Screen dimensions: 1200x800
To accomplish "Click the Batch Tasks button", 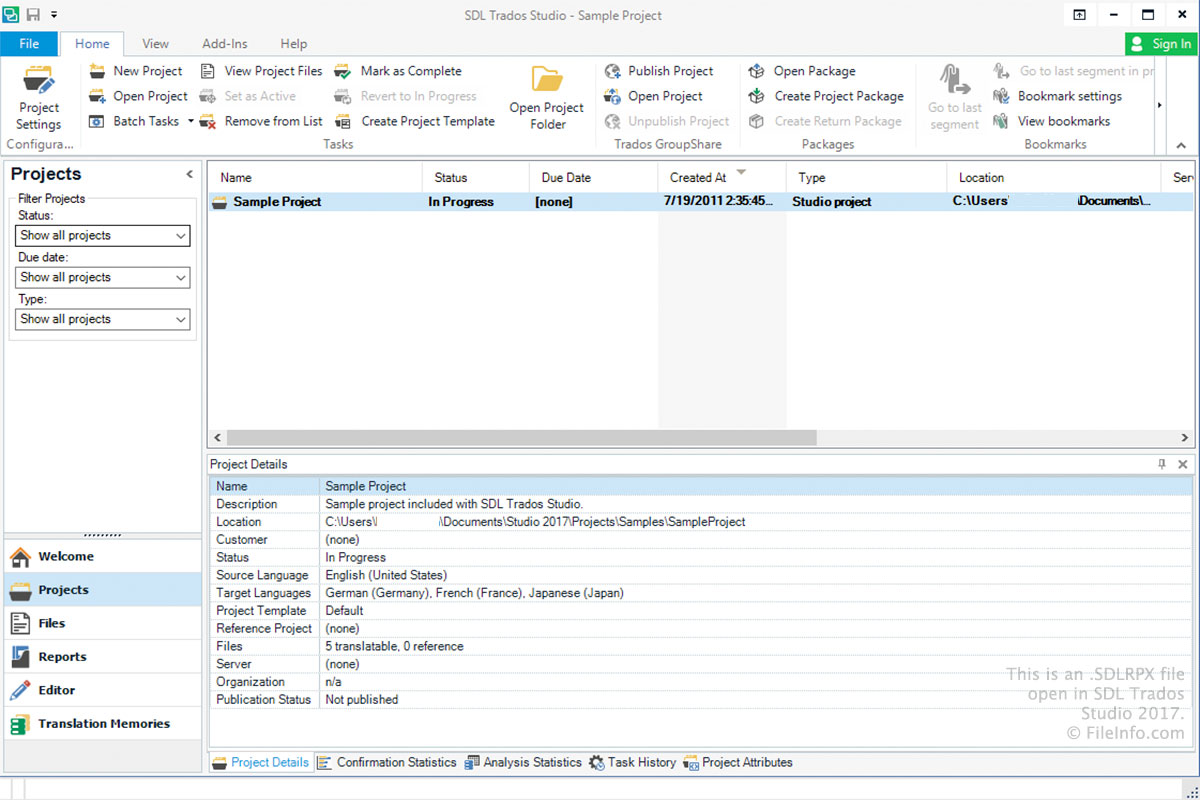I will pos(134,121).
